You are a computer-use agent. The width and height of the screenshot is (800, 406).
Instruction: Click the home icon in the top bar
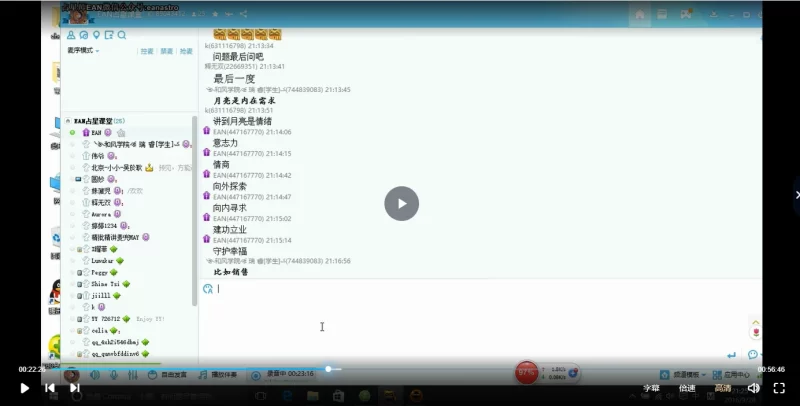pos(640,15)
